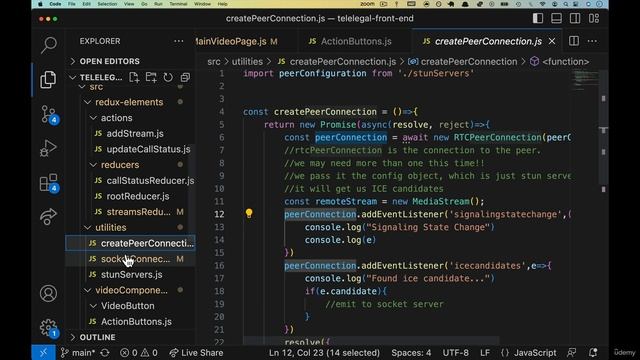This screenshot has height=360, width=640.
Task: Open errors and warnings status item
Action: [x=139, y=353]
